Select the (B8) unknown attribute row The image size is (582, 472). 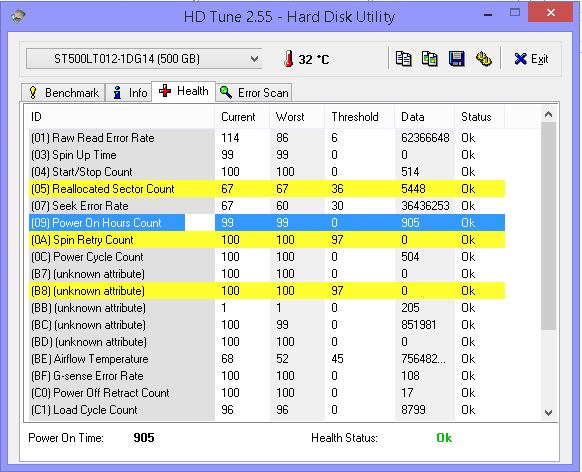(267, 291)
